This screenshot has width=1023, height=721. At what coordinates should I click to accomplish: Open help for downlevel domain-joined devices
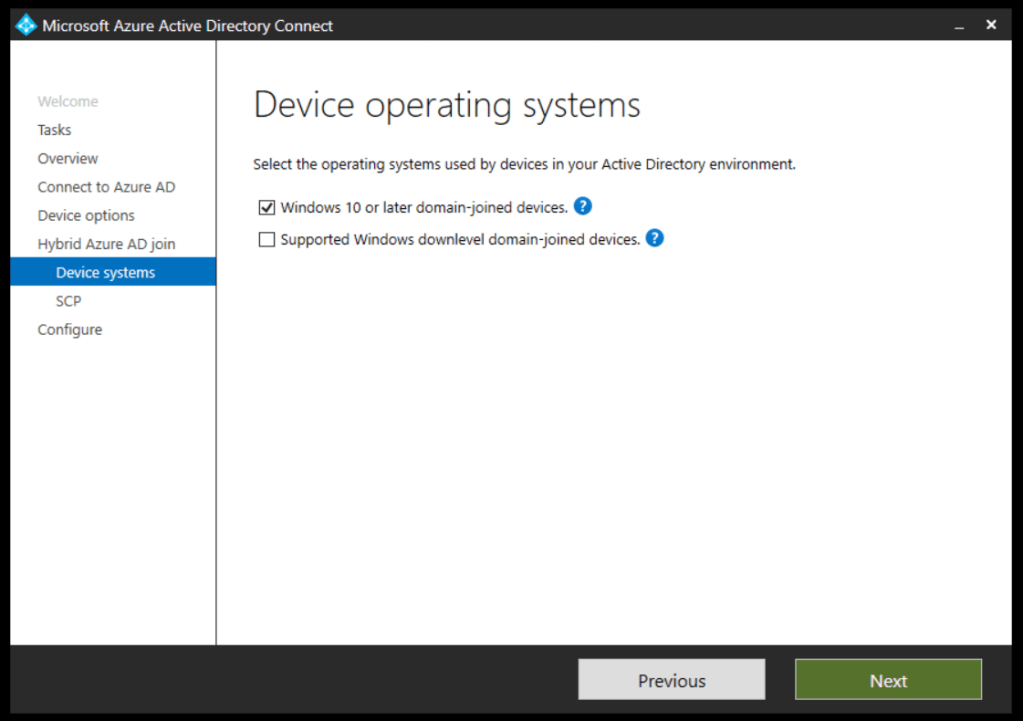(655, 238)
